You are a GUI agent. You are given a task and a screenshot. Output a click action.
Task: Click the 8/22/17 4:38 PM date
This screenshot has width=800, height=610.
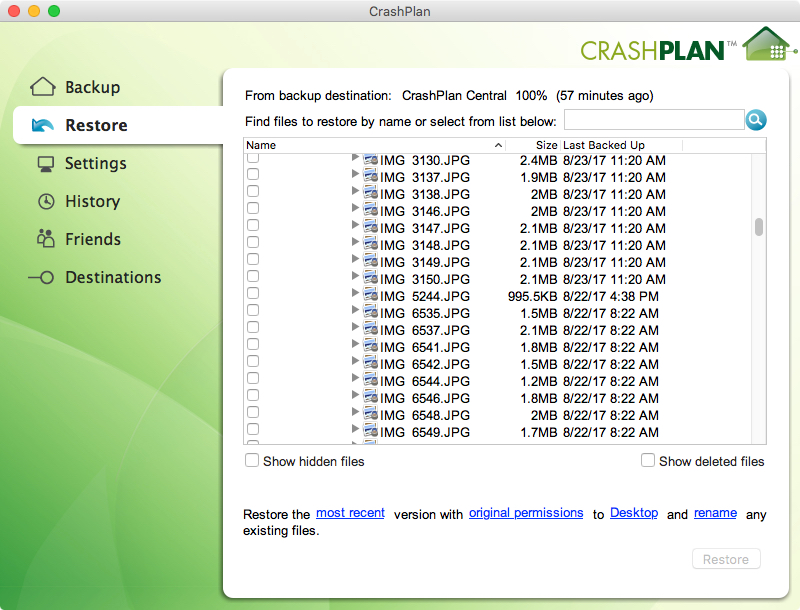(x=611, y=296)
